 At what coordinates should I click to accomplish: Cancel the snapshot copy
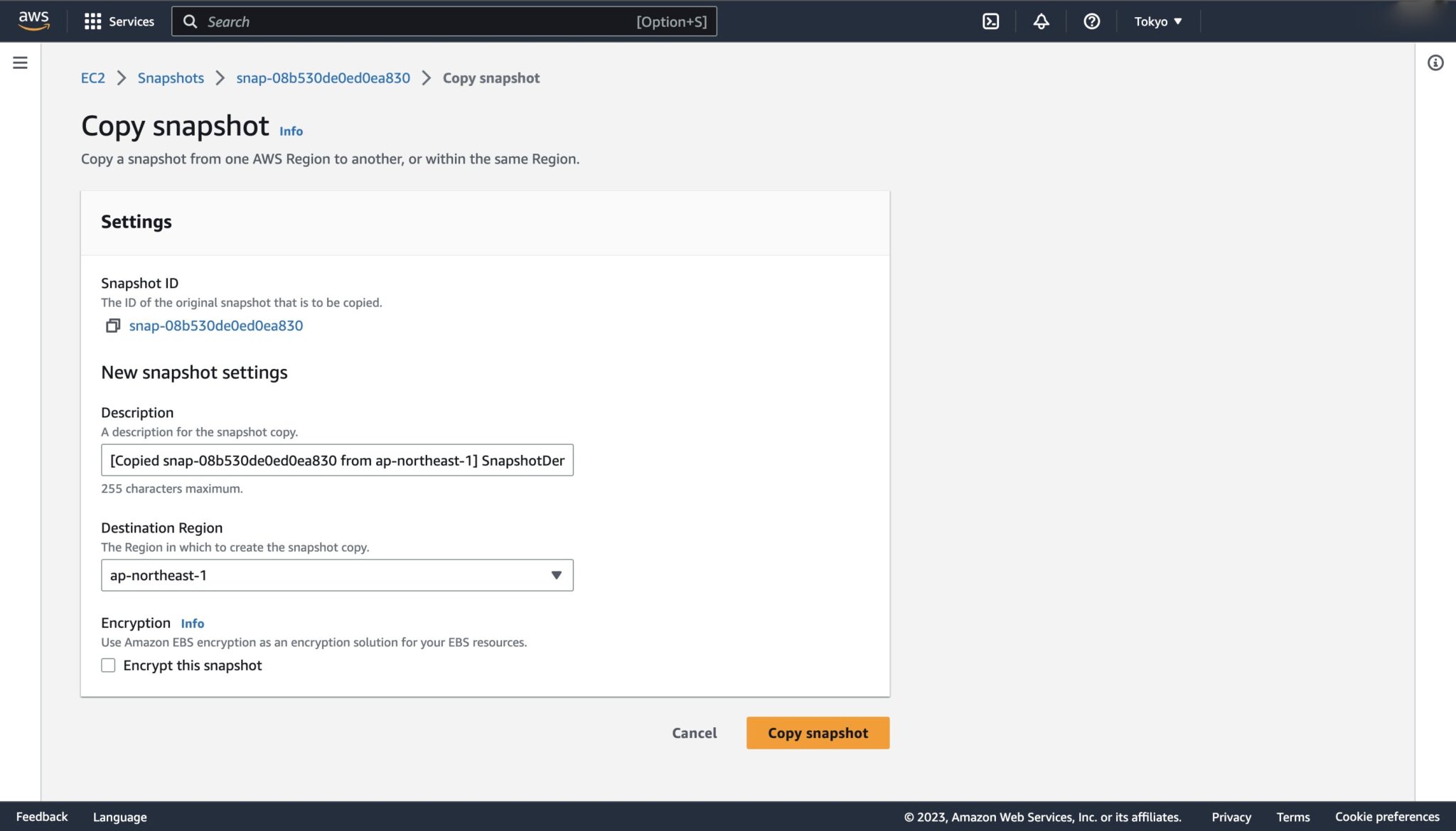[x=694, y=733]
